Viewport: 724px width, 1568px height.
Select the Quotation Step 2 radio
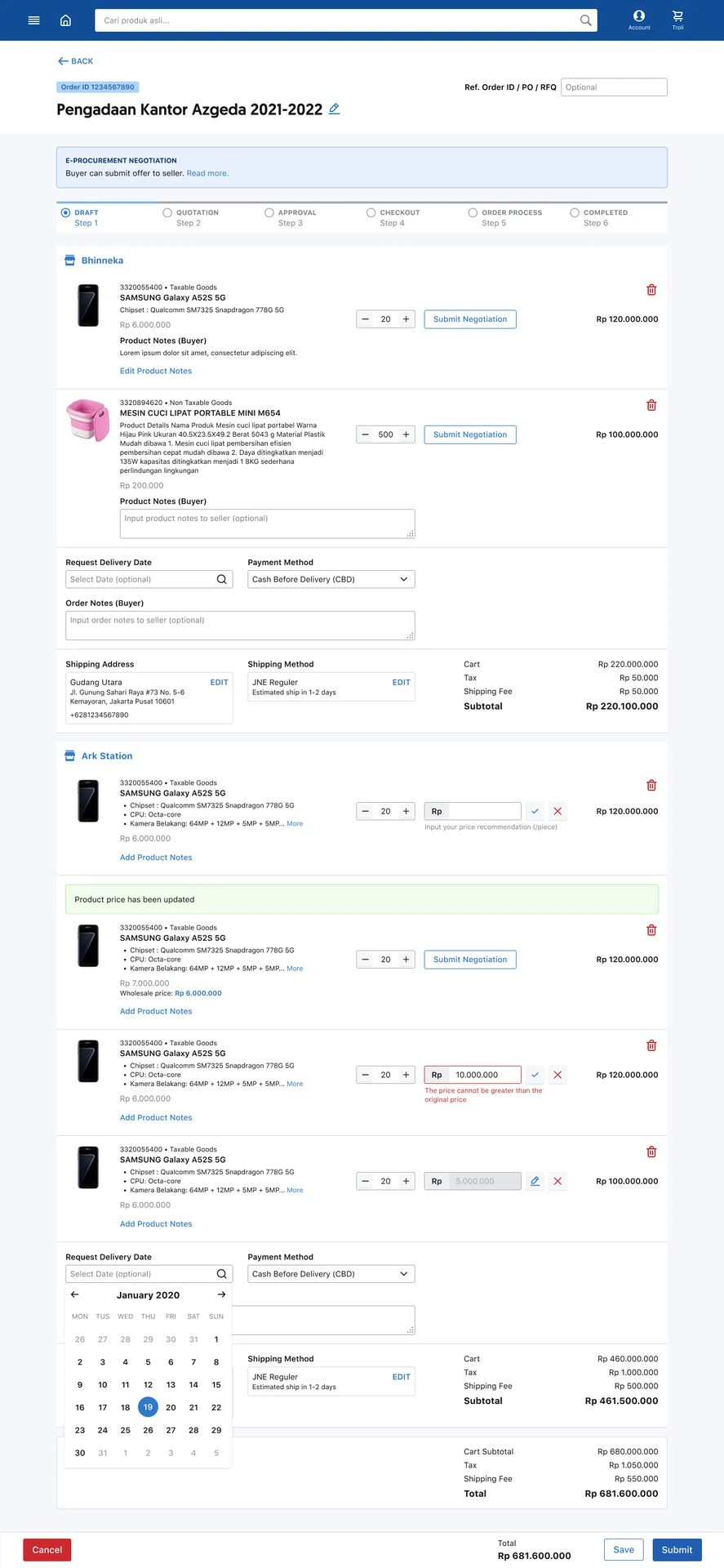pos(167,212)
